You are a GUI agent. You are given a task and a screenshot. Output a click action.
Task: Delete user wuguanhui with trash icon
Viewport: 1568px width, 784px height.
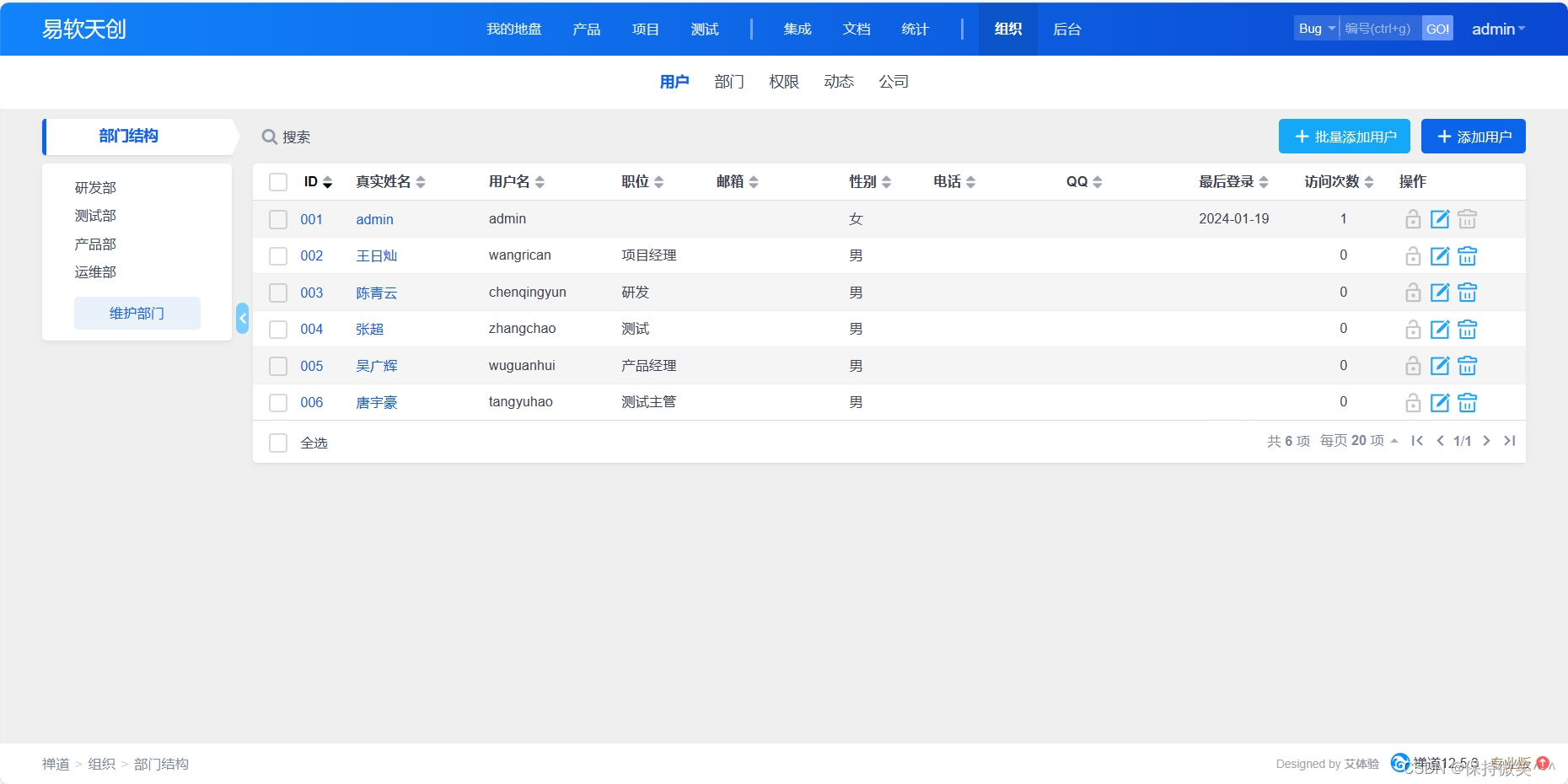click(1467, 366)
